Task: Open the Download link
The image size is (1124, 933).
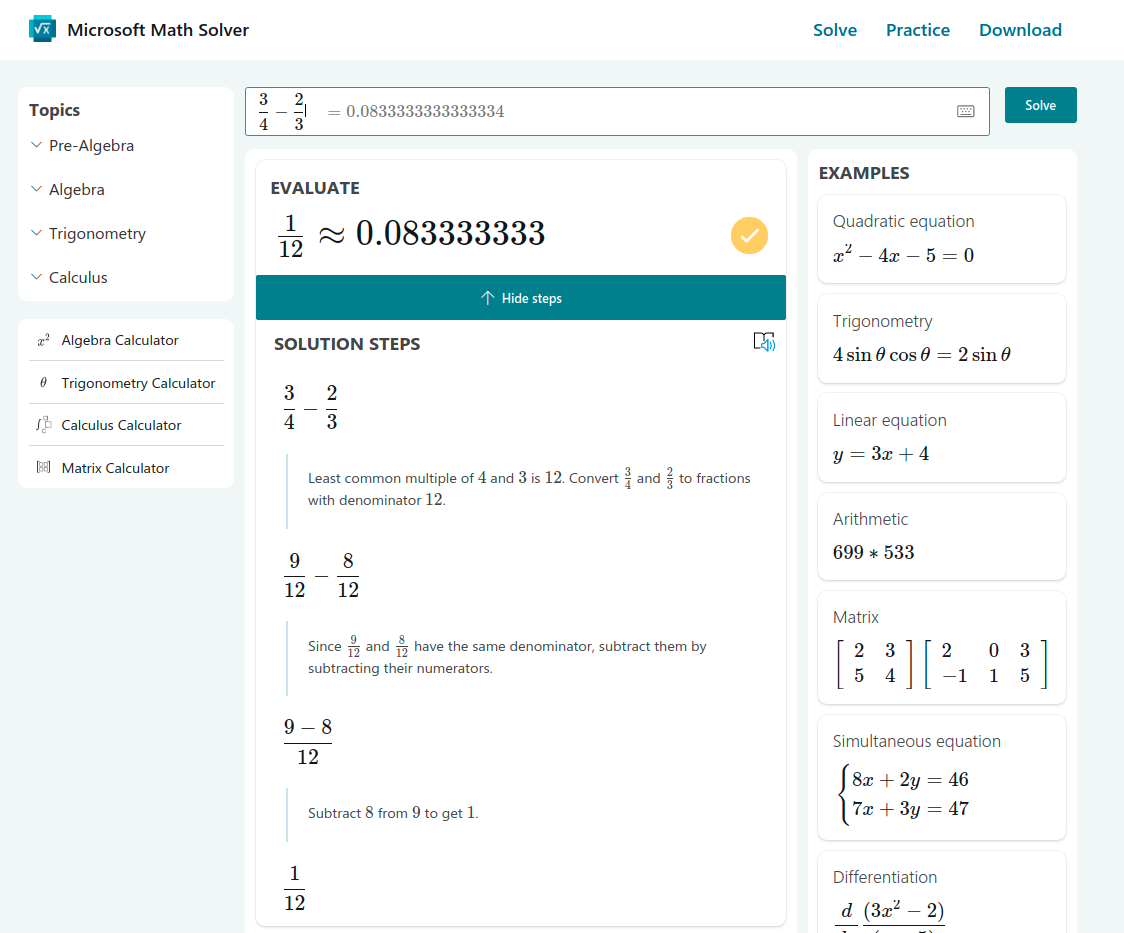Action: pyautogui.click(x=1020, y=30)
